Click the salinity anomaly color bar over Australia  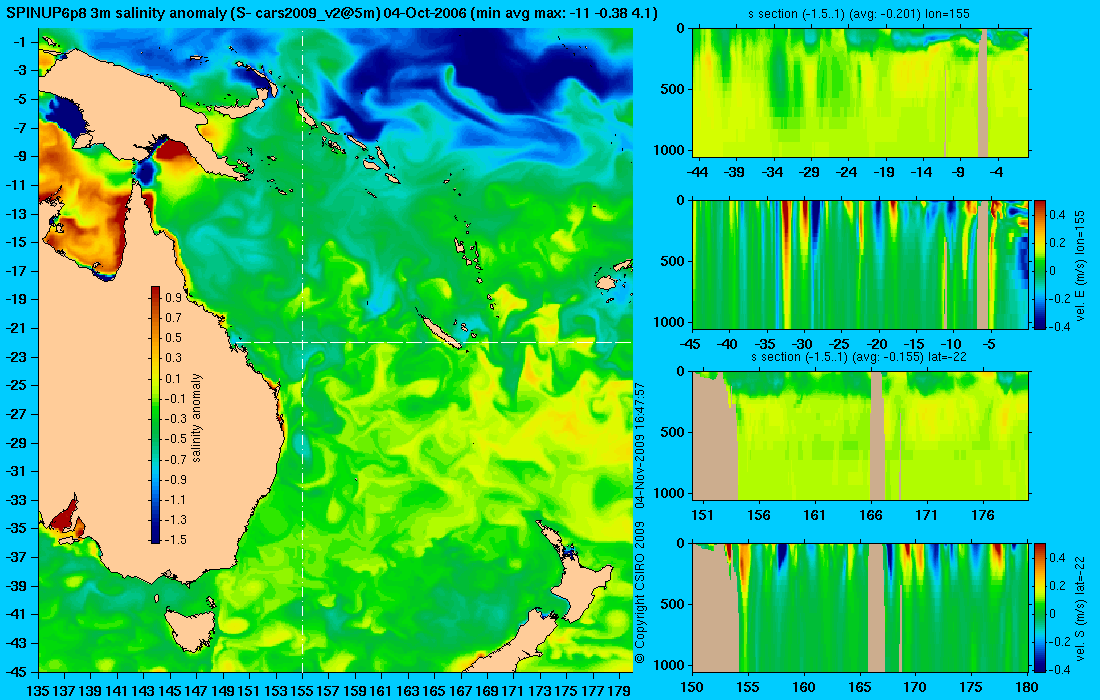155,415
